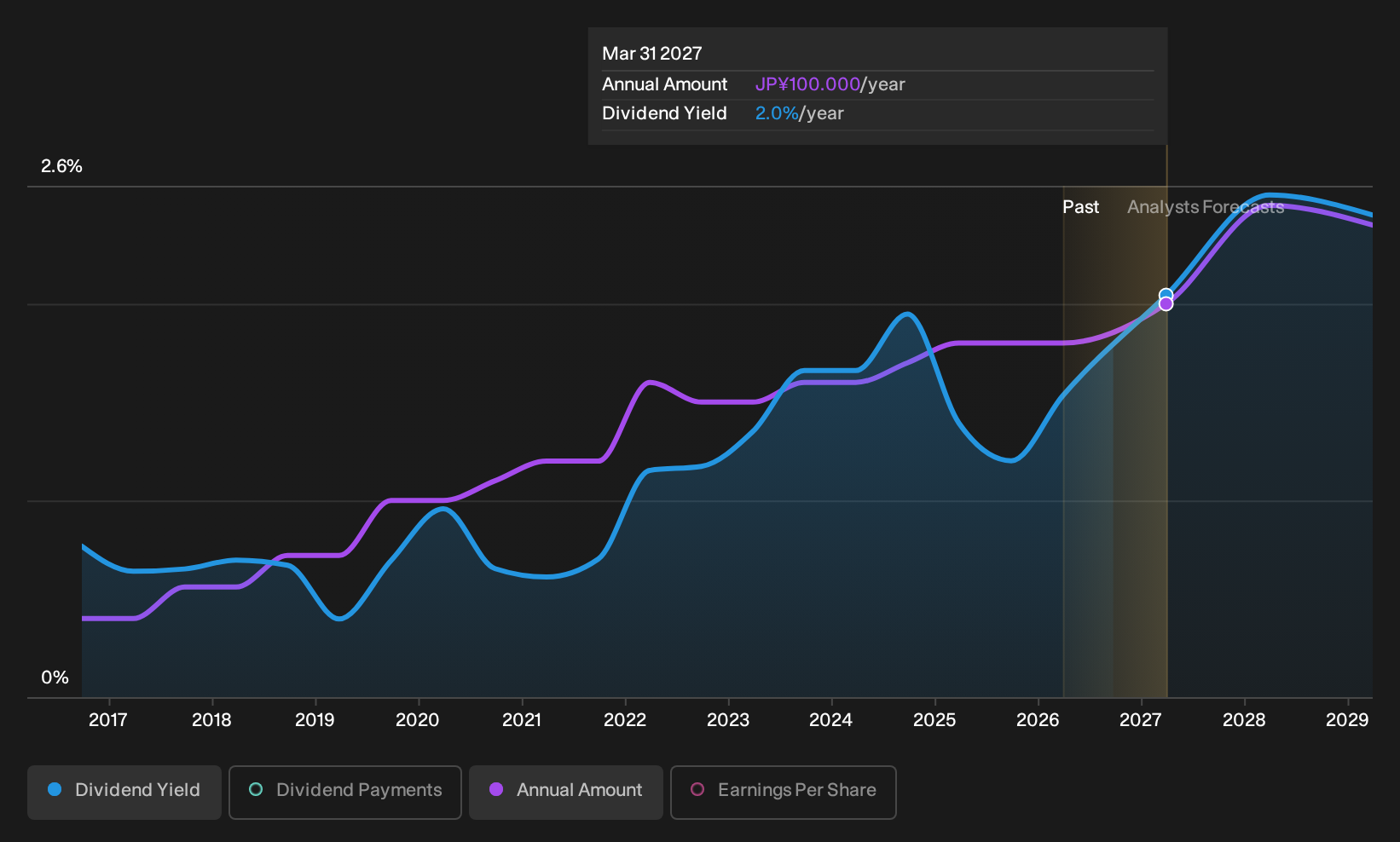
Task: Click the blue dividend yield data point marker
Action: tap(1166, 295)
